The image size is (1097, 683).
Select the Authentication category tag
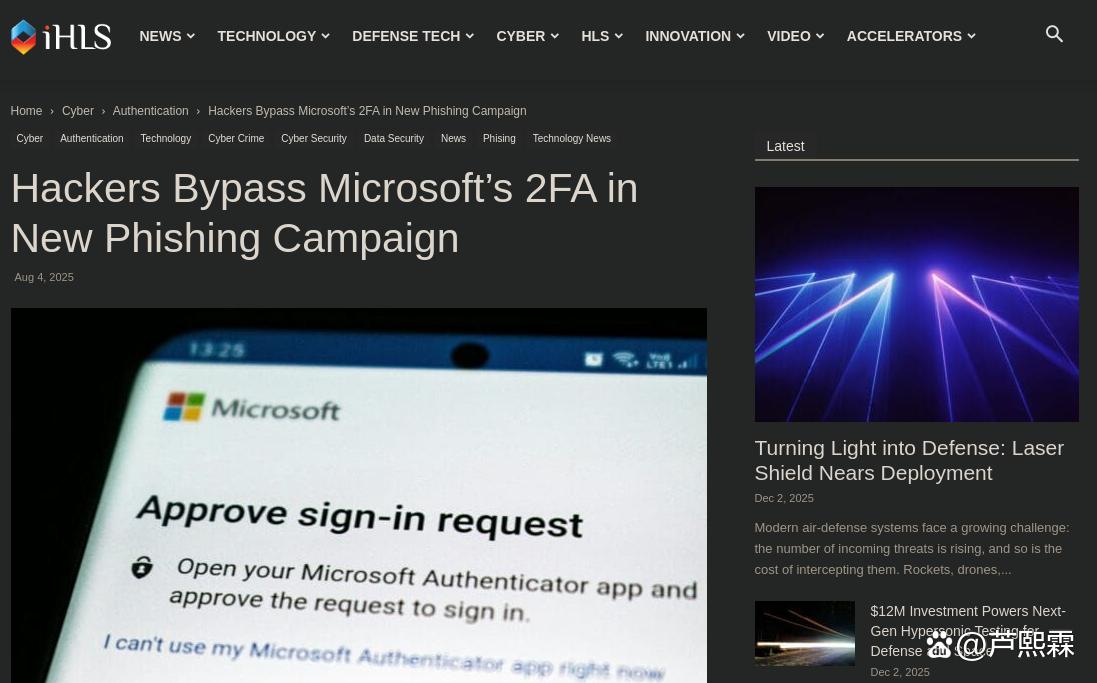click(x=92, y=139)
